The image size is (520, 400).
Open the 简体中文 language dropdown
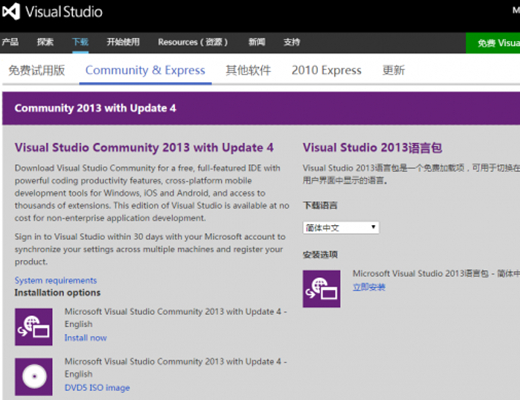click(341, 228)
